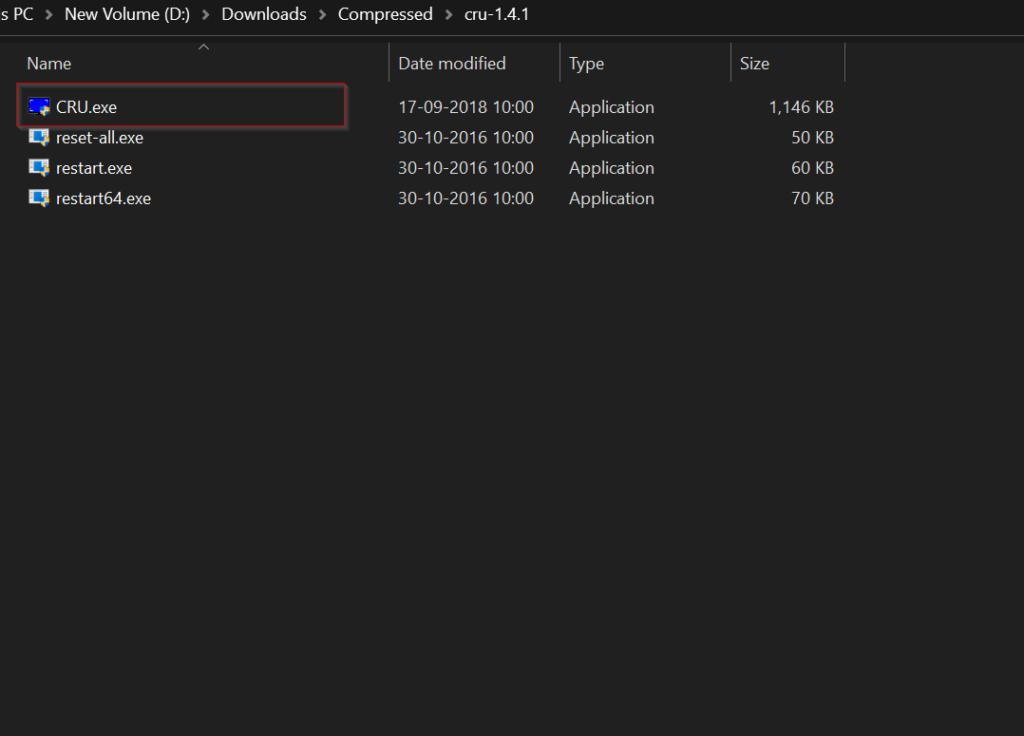Image resolution: width=1024 pixels, height=736 pixels.
Task: Click the restart.exe file icon
Action: pyautogui.click(x=39, y=168)
